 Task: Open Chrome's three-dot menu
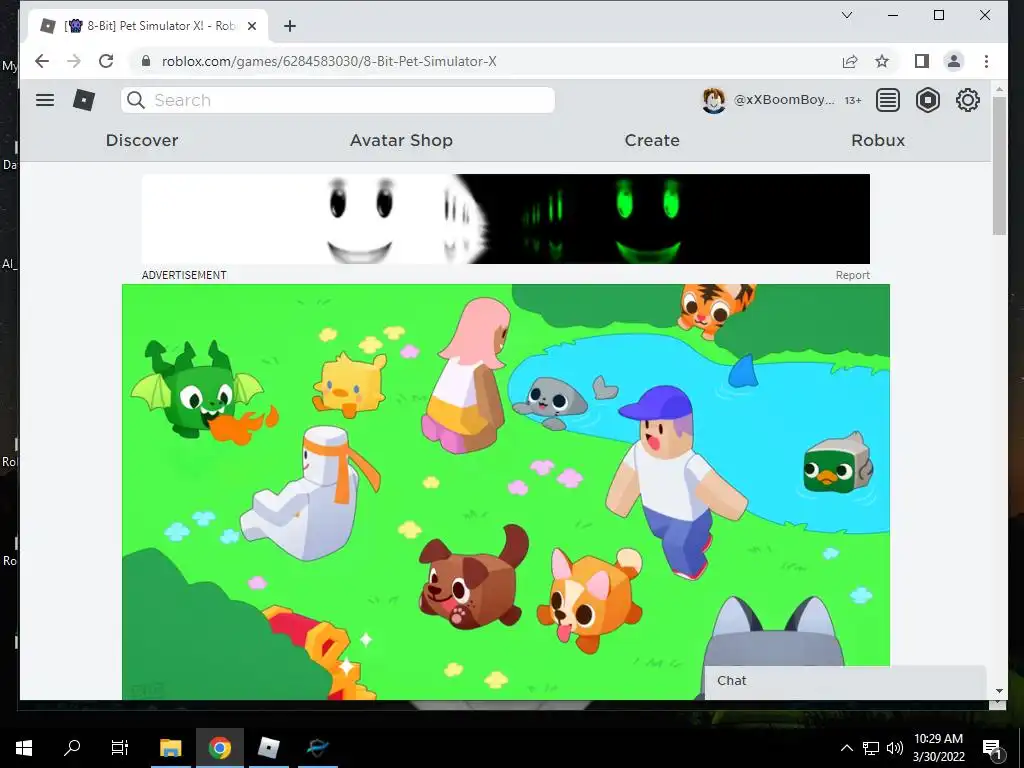[x=986, y=61]
